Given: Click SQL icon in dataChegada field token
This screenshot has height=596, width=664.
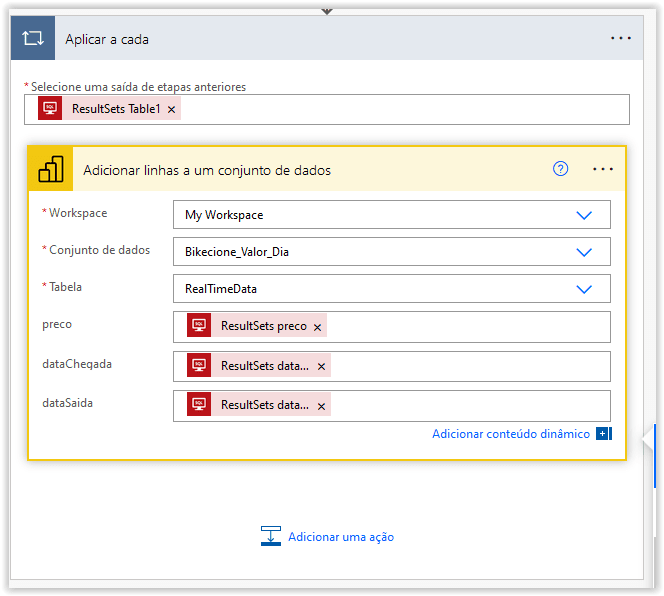Looking at the screenshot, I should click(199, 365).
